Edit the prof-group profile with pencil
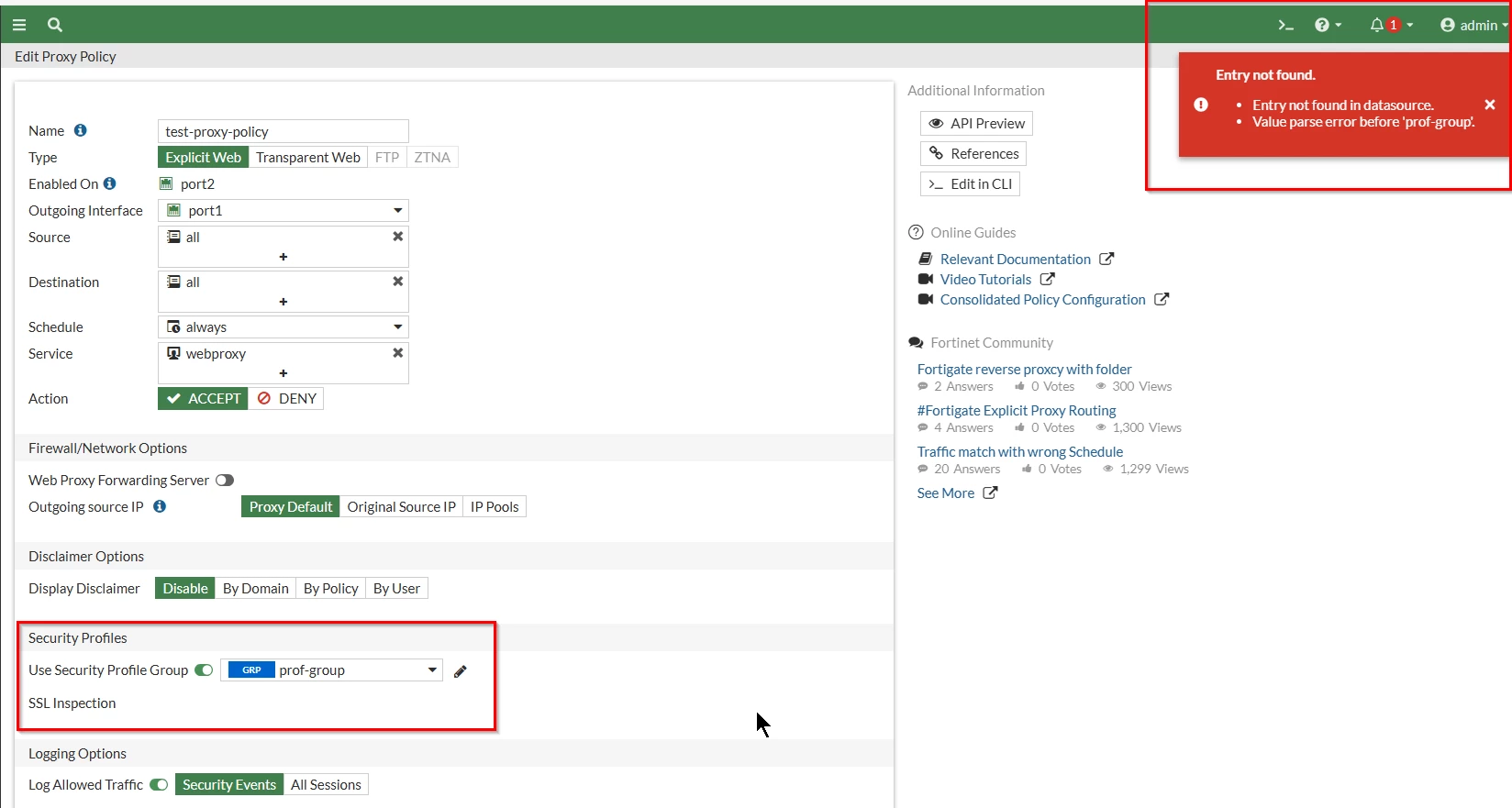Screen dimensions: 1512x808 tap(461, 671)
